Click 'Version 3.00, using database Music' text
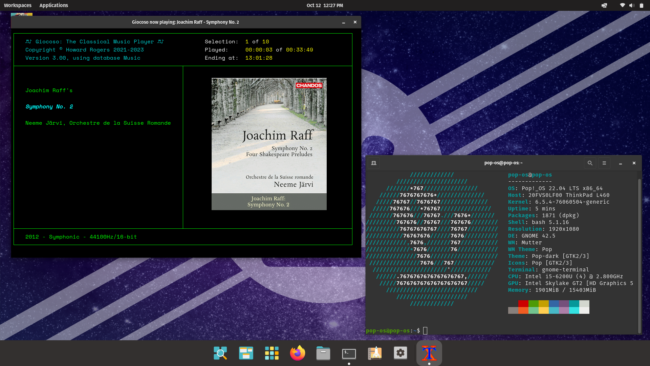This screenshot has width=650, height=366. pos(82,58)
